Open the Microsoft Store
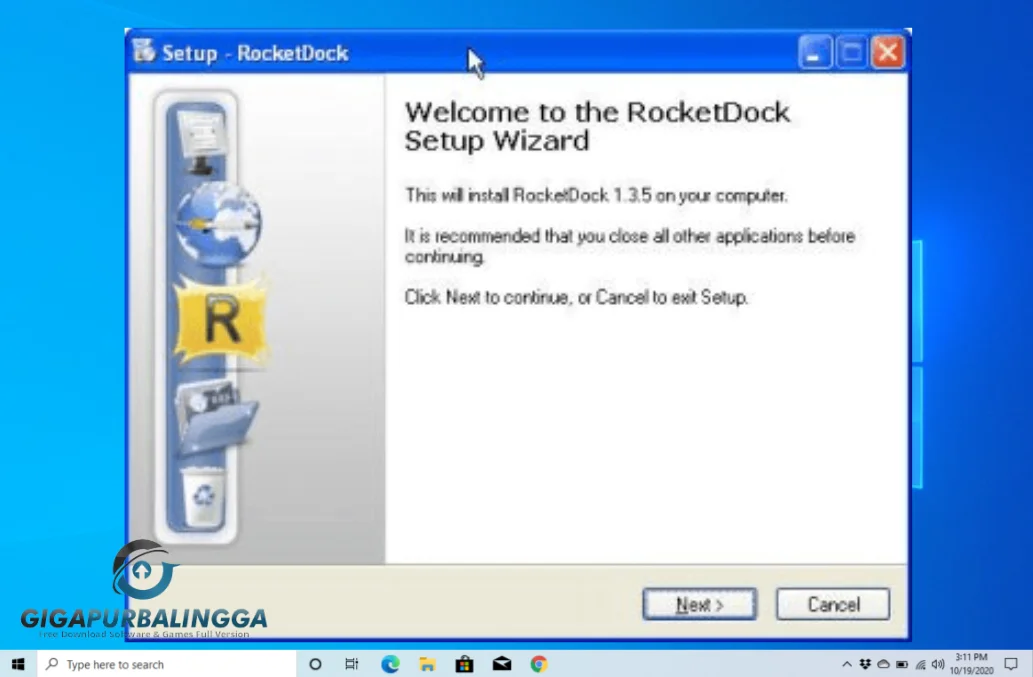 click(464, 664)
